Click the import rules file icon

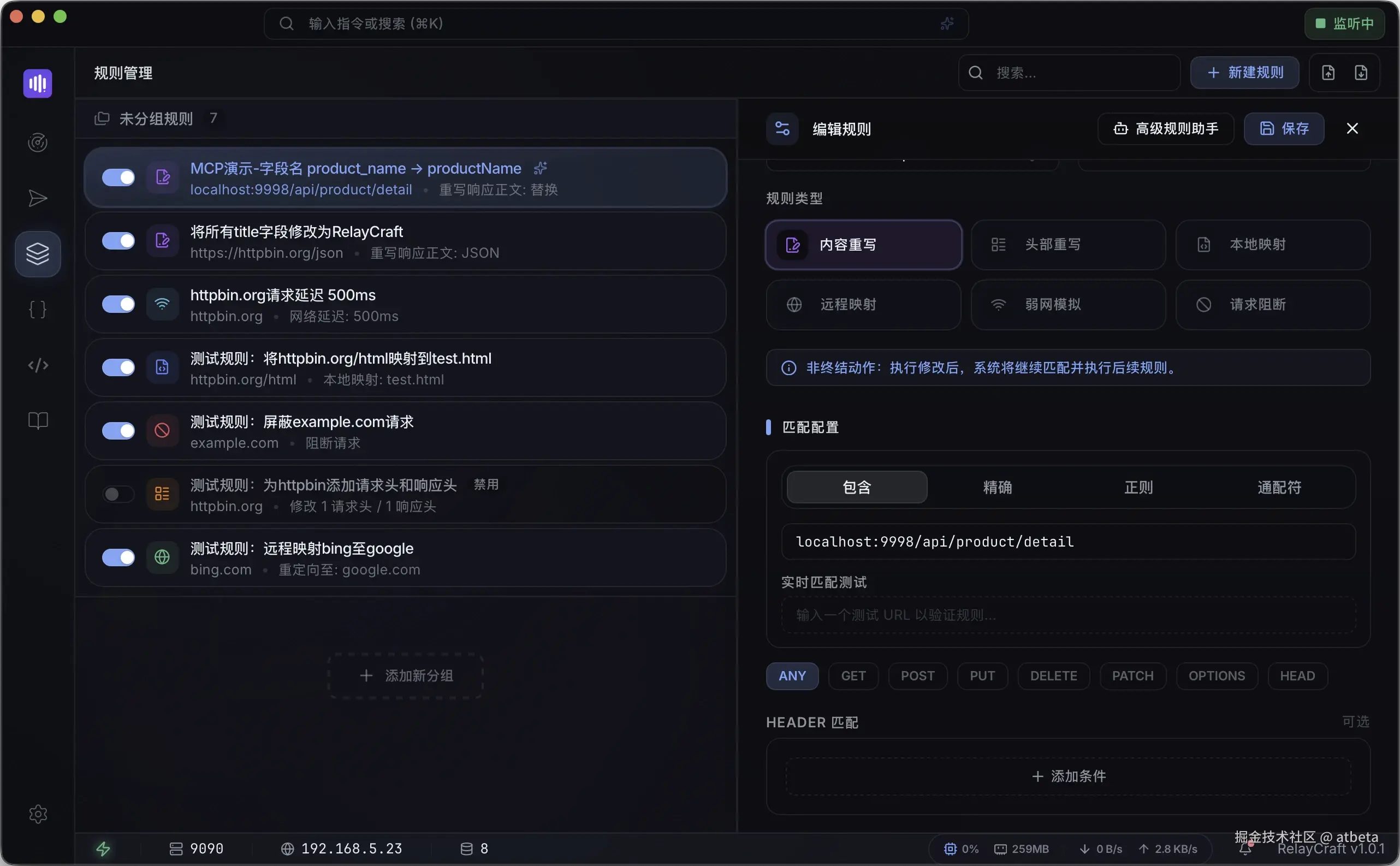point(1328,72)
